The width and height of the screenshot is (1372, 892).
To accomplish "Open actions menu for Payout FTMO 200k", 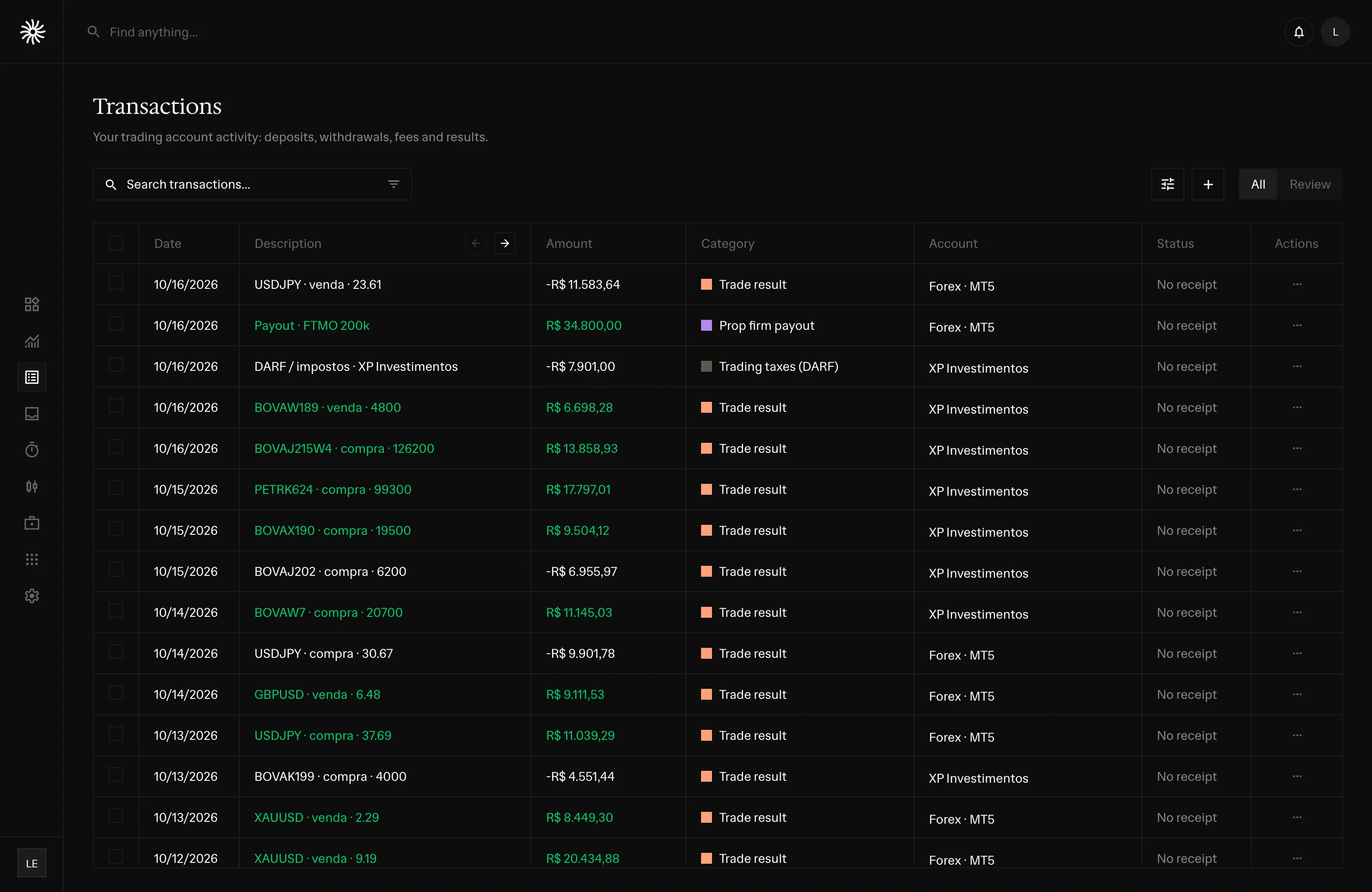I will pos(1296,326).
